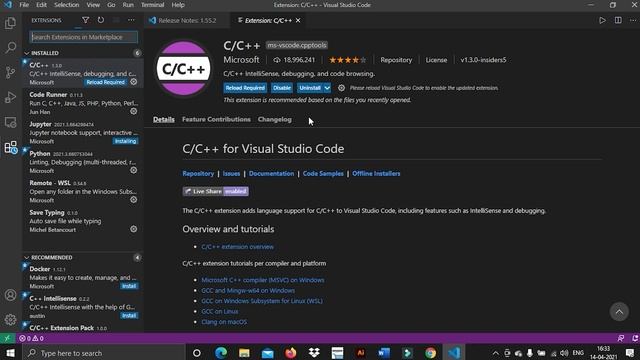This screenshot has height=360, width=640.
Task: Install the Docker extension
Action: [x=129, y=286]
